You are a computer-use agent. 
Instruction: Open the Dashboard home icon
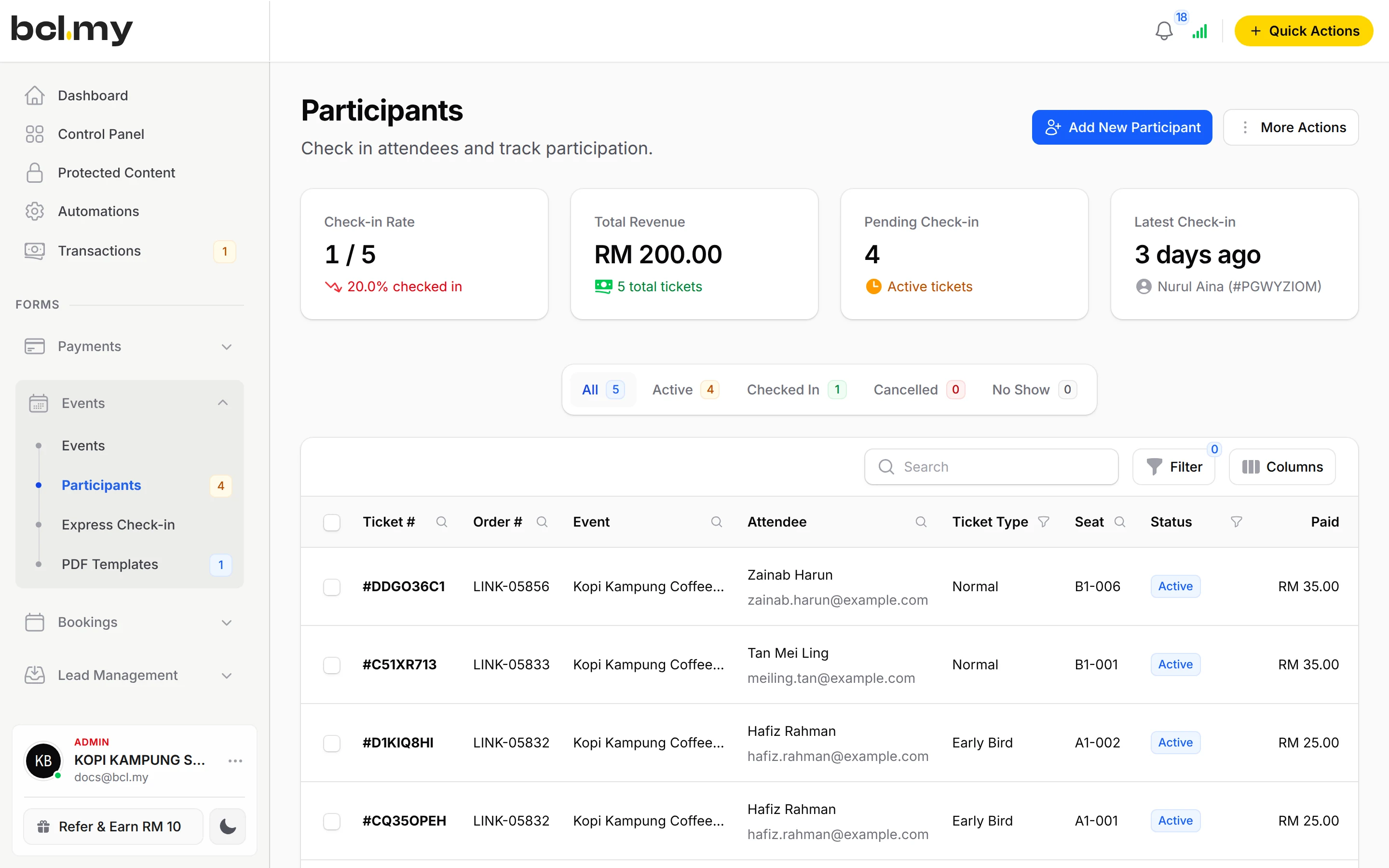pyautogui.click(x=34, y=95)
